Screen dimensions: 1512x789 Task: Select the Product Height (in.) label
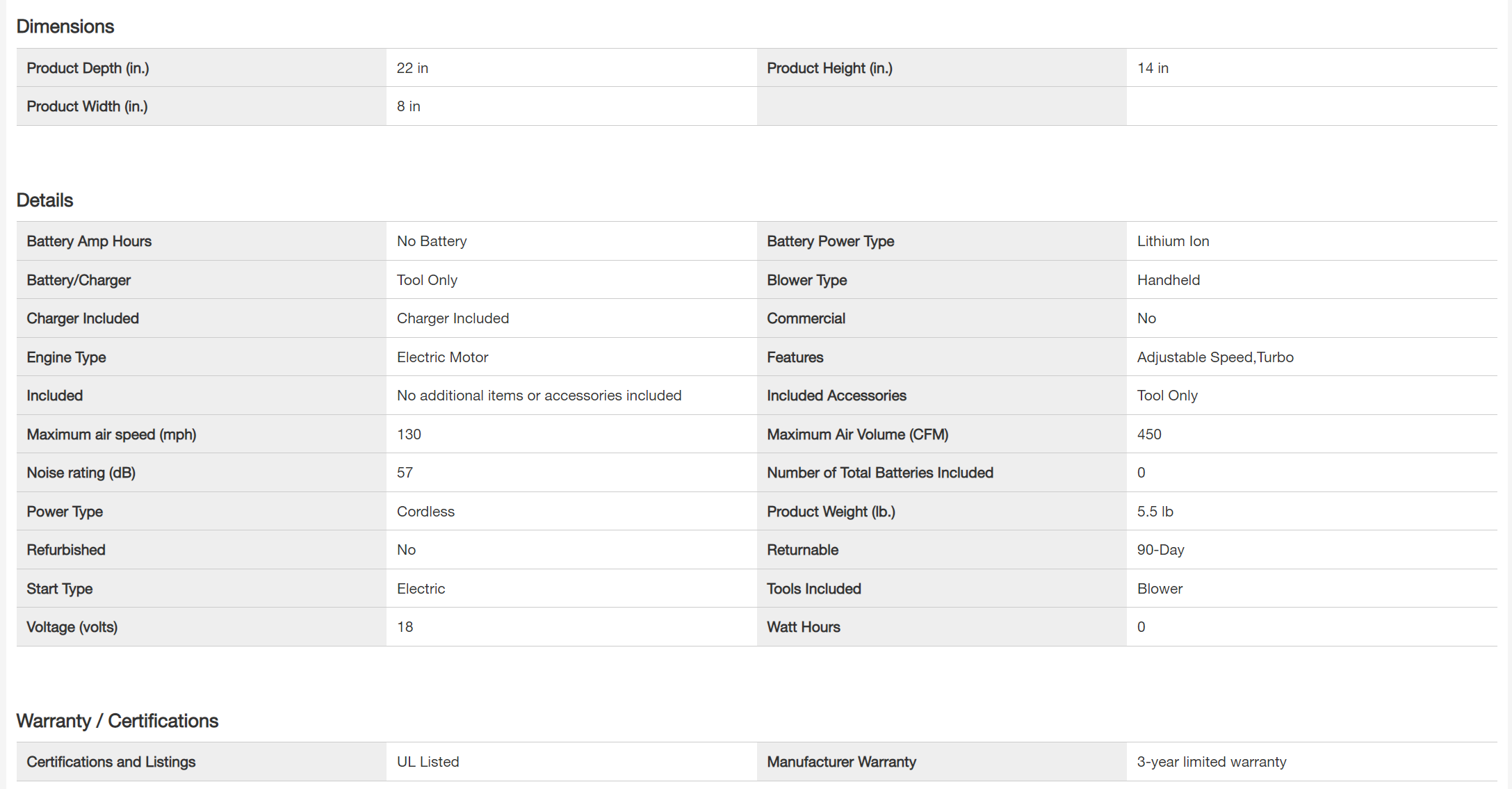tap(829, 68)
